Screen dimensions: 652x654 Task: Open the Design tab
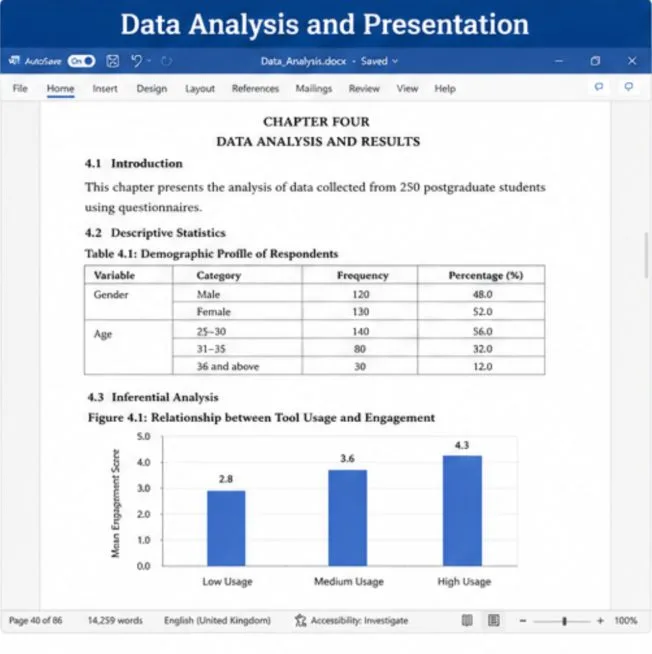(152, 88)
